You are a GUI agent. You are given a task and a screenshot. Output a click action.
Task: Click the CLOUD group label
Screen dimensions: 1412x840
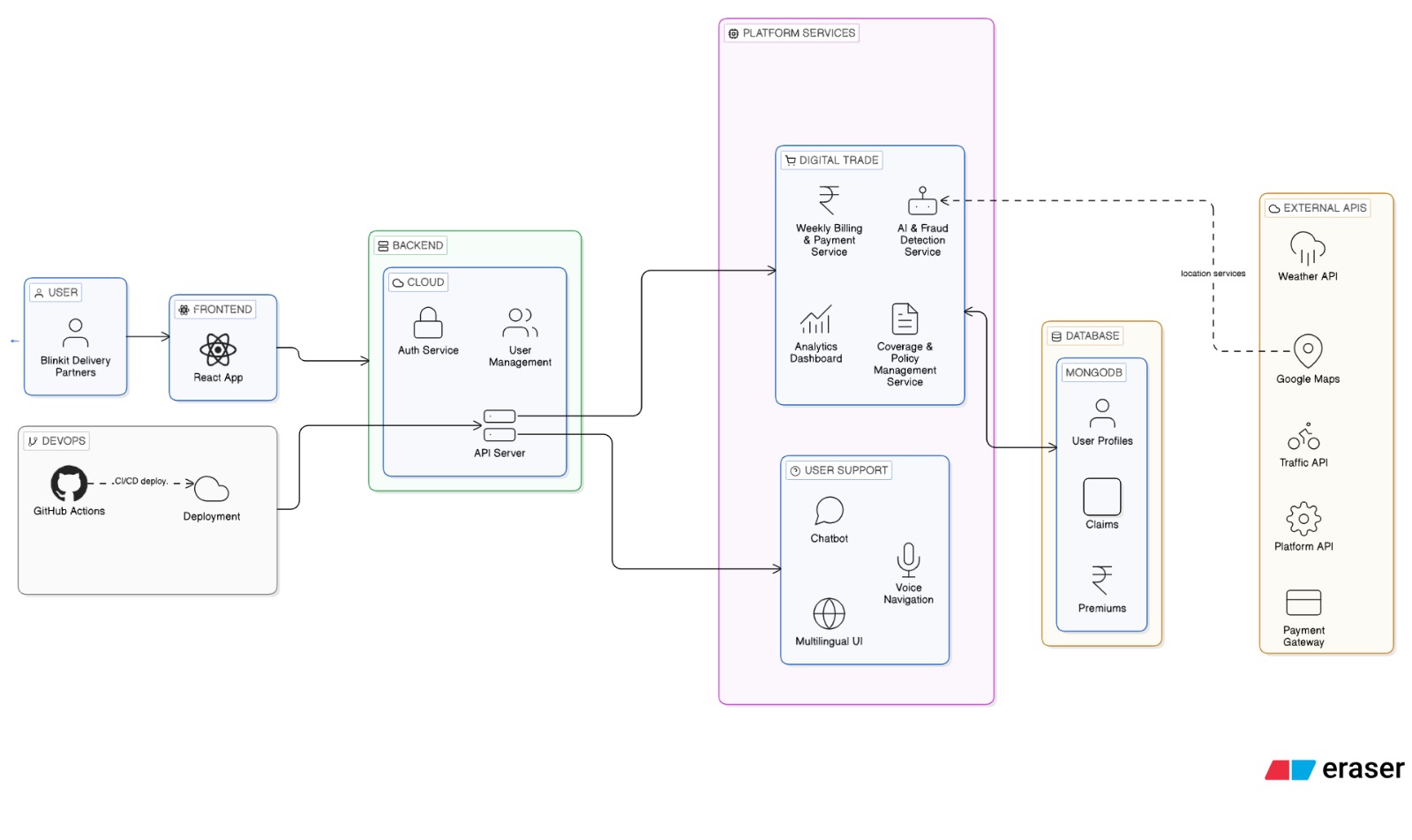coord(418,282)
